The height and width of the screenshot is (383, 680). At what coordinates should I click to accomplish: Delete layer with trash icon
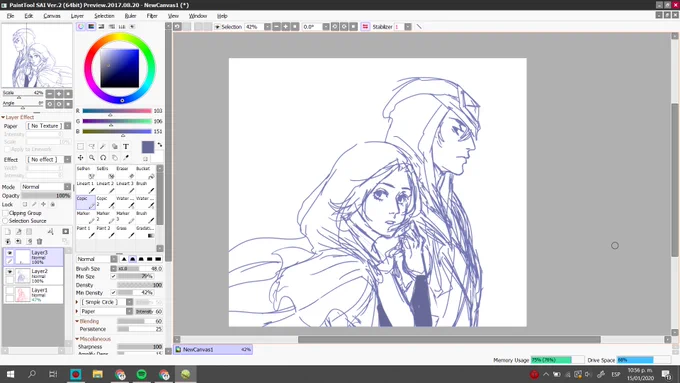point(39,241)
